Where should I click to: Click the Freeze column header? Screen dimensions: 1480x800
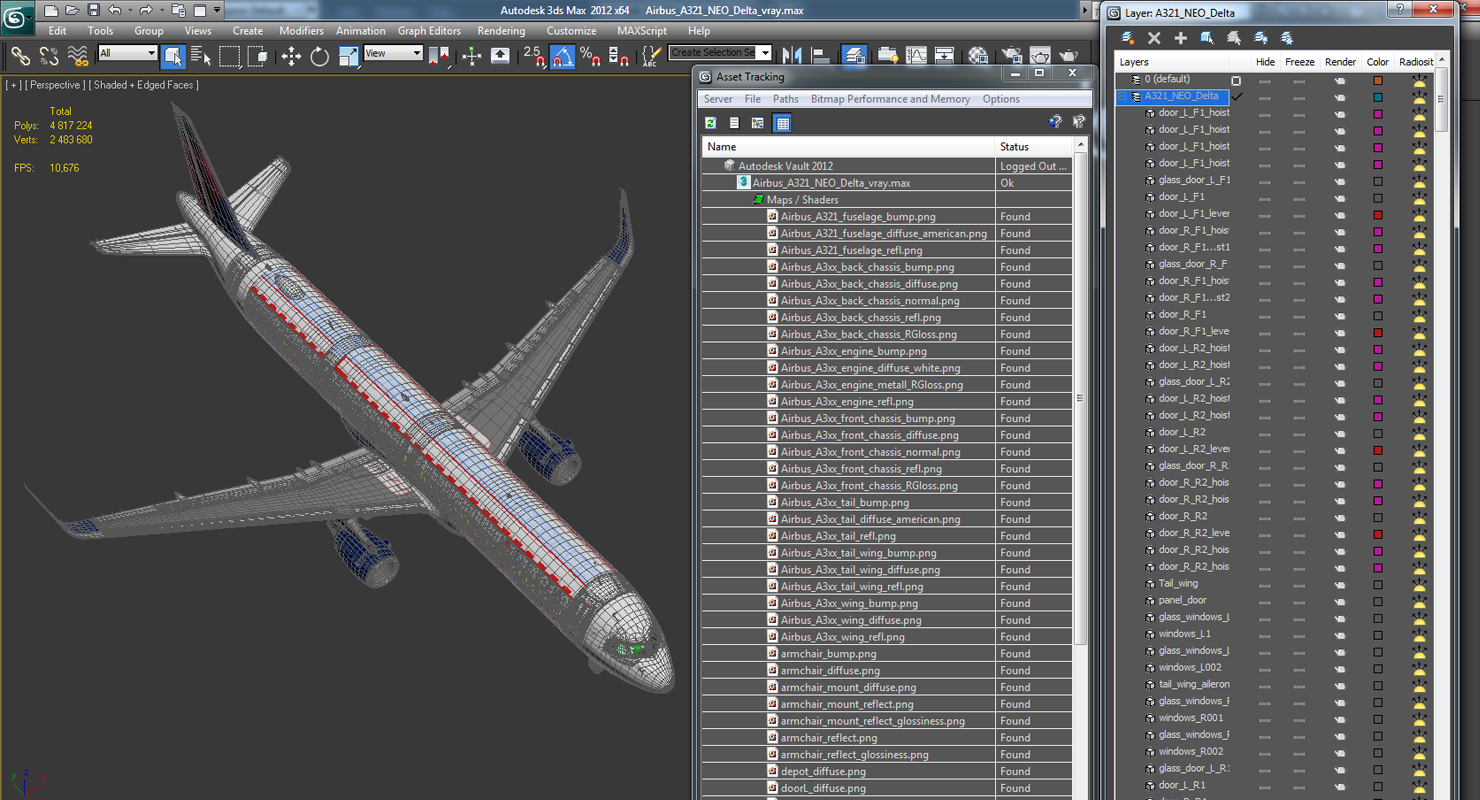coord(1300,62)
